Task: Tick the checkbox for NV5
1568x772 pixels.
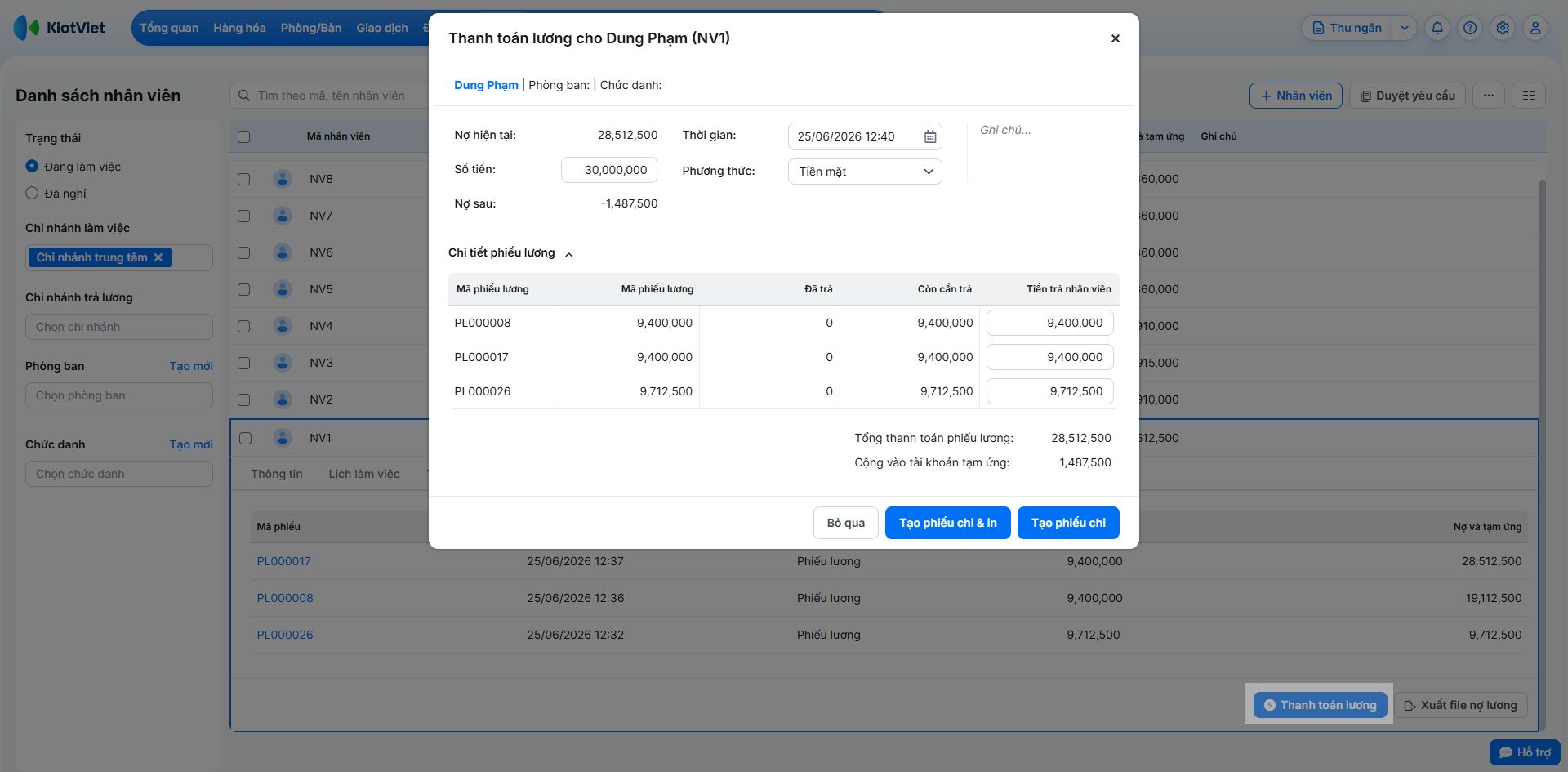Action: [x=243, y=289]
